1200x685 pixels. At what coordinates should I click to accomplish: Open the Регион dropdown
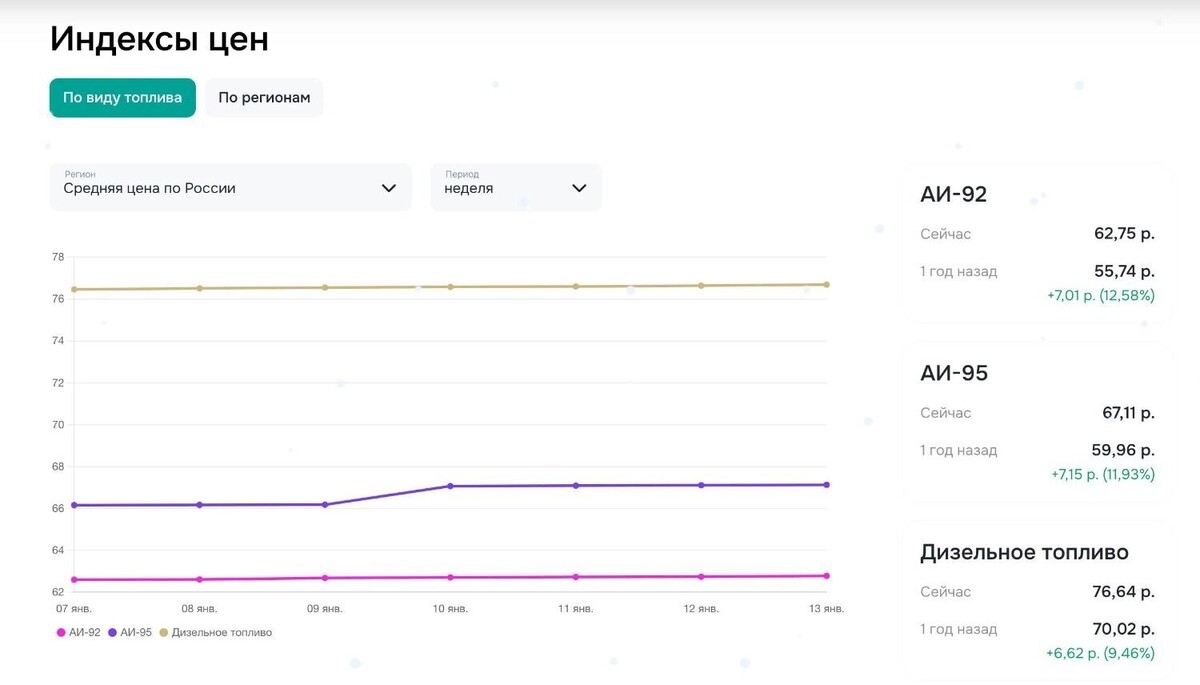coord(230,187)
